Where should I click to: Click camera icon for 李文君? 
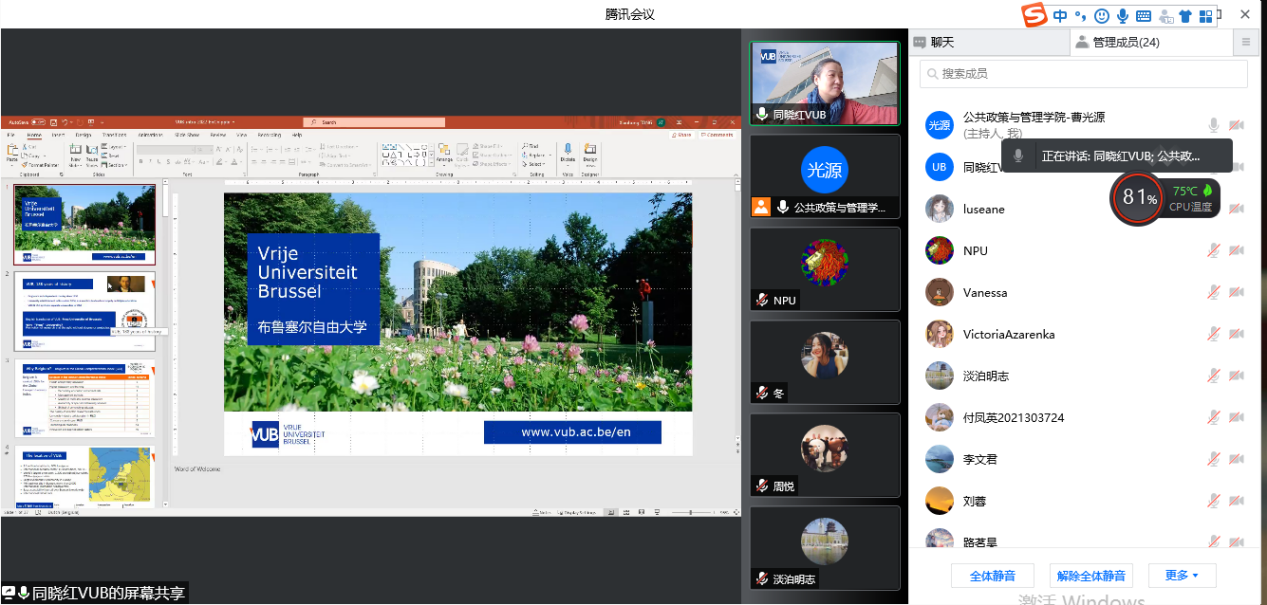(1236, 459)
